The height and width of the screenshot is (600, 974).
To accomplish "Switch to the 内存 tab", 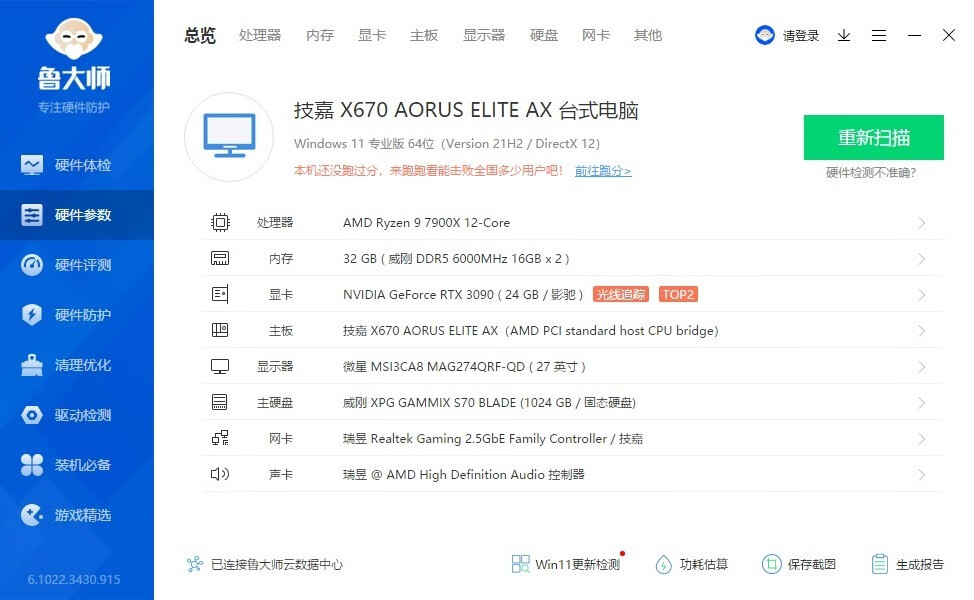I will pyautogui.click(x=320, y=35).
